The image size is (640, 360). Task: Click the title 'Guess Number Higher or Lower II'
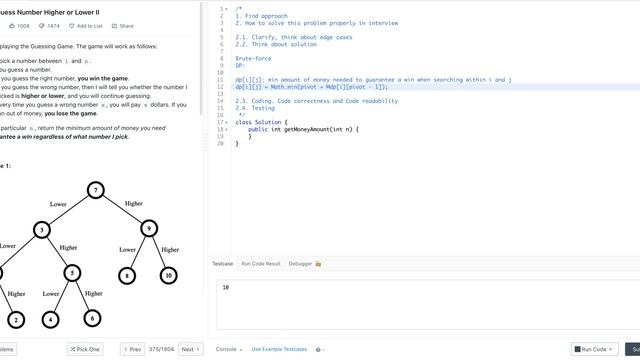coord(49,12)
